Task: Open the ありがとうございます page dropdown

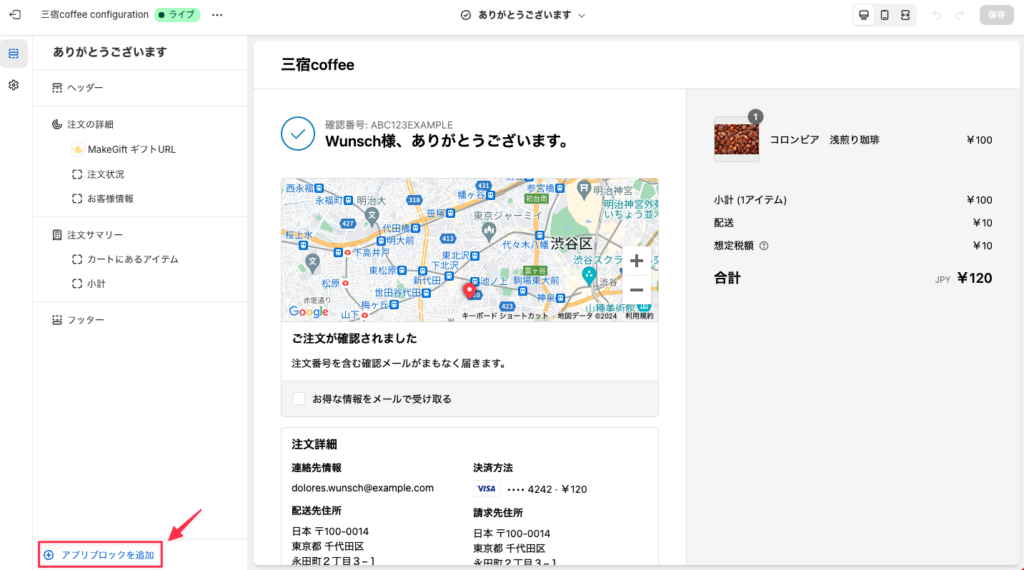Action: pos(524,15)
